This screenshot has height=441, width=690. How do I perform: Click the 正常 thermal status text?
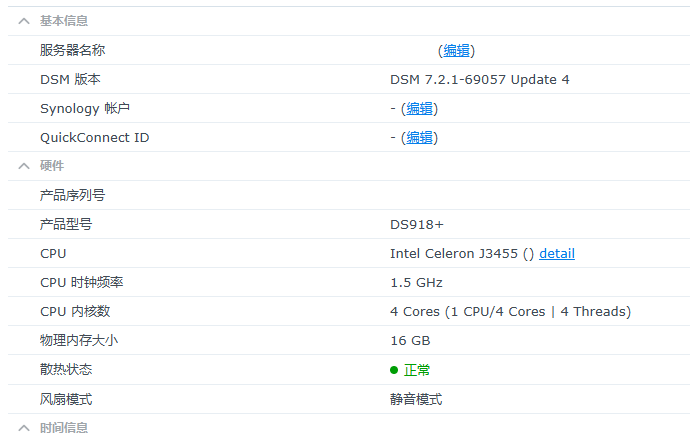[x=417, y=370]
